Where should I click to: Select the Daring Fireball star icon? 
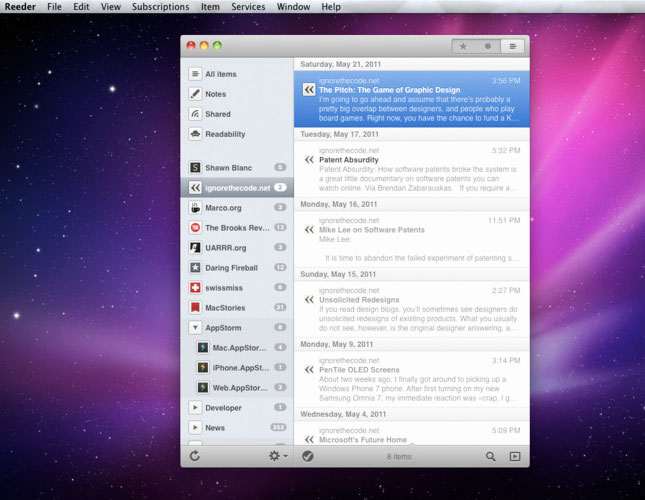(x=195, y=268)
